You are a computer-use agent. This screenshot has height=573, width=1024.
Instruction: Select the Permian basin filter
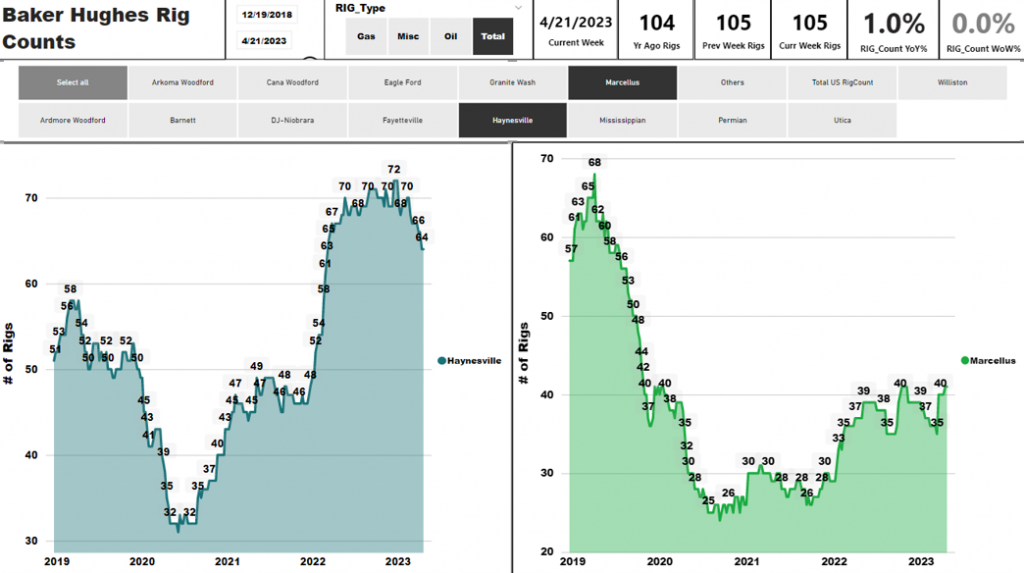(732, 121)
